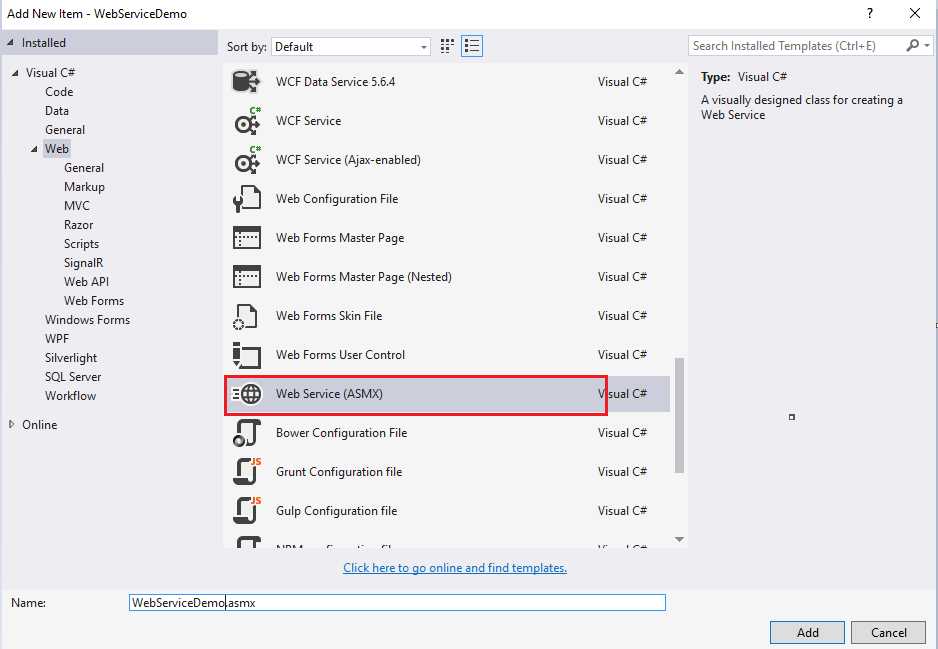This screenshot has width=938, height=649.
Task: Click the Web Forms Master Page icon
Action: pyautogui.click(x=246, y=237)
